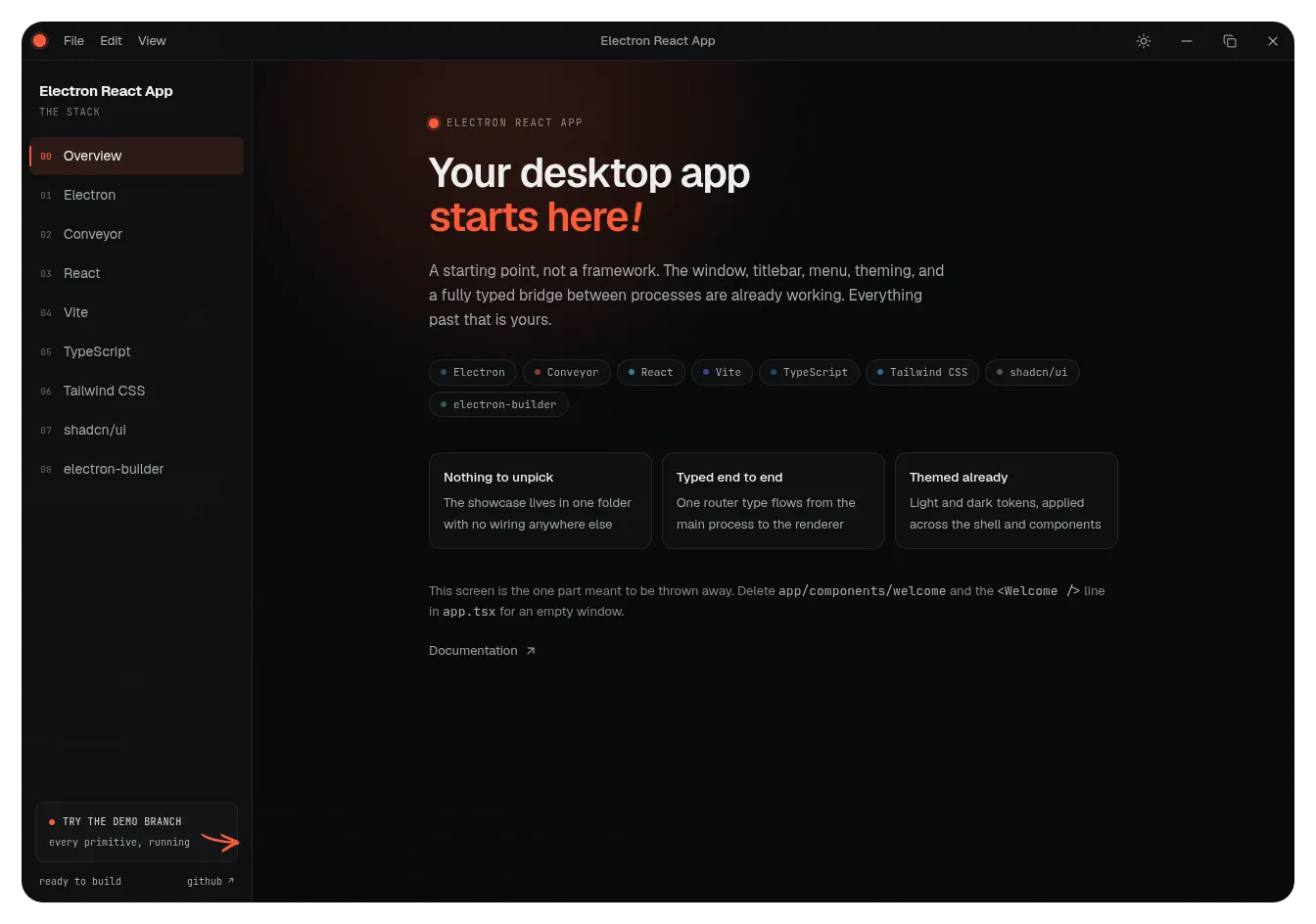Click the orange app logo in titlebar
1316x924 pixels.
[x=40, y=41]
